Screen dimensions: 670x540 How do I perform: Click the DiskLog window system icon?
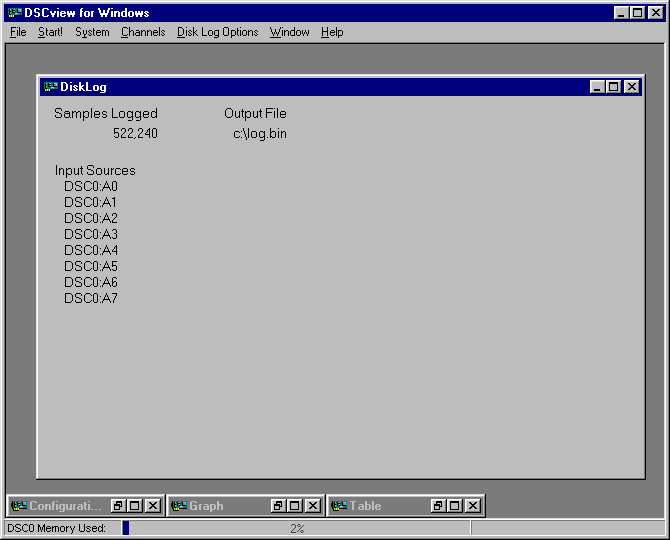tap(50, 87)
